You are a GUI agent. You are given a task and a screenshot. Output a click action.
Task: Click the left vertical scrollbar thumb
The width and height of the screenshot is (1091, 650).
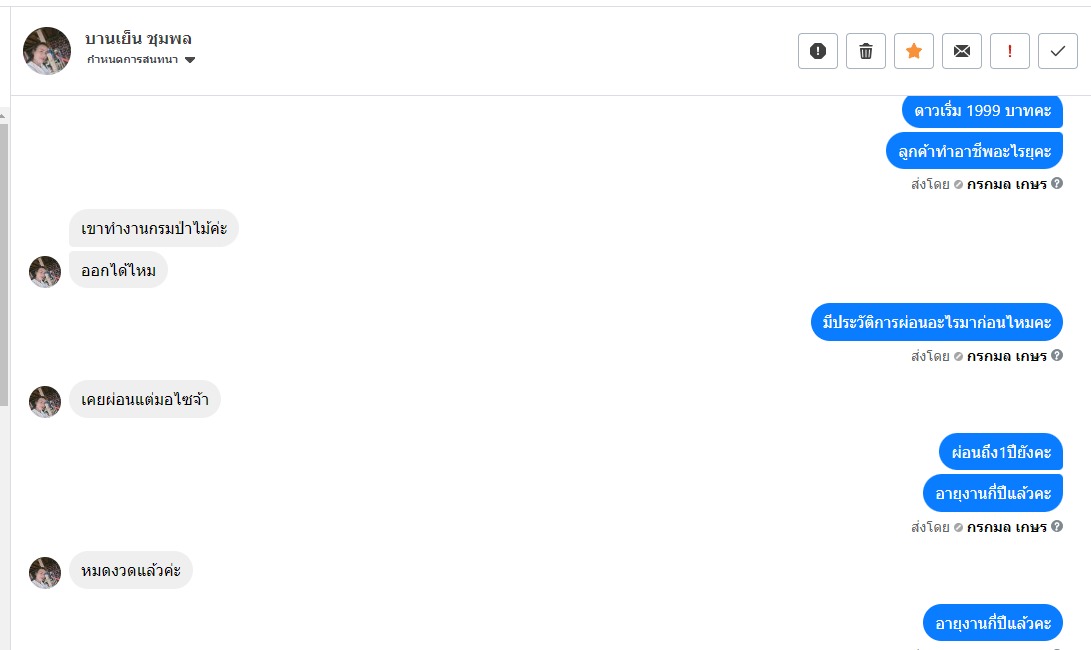tap(4, 260)
